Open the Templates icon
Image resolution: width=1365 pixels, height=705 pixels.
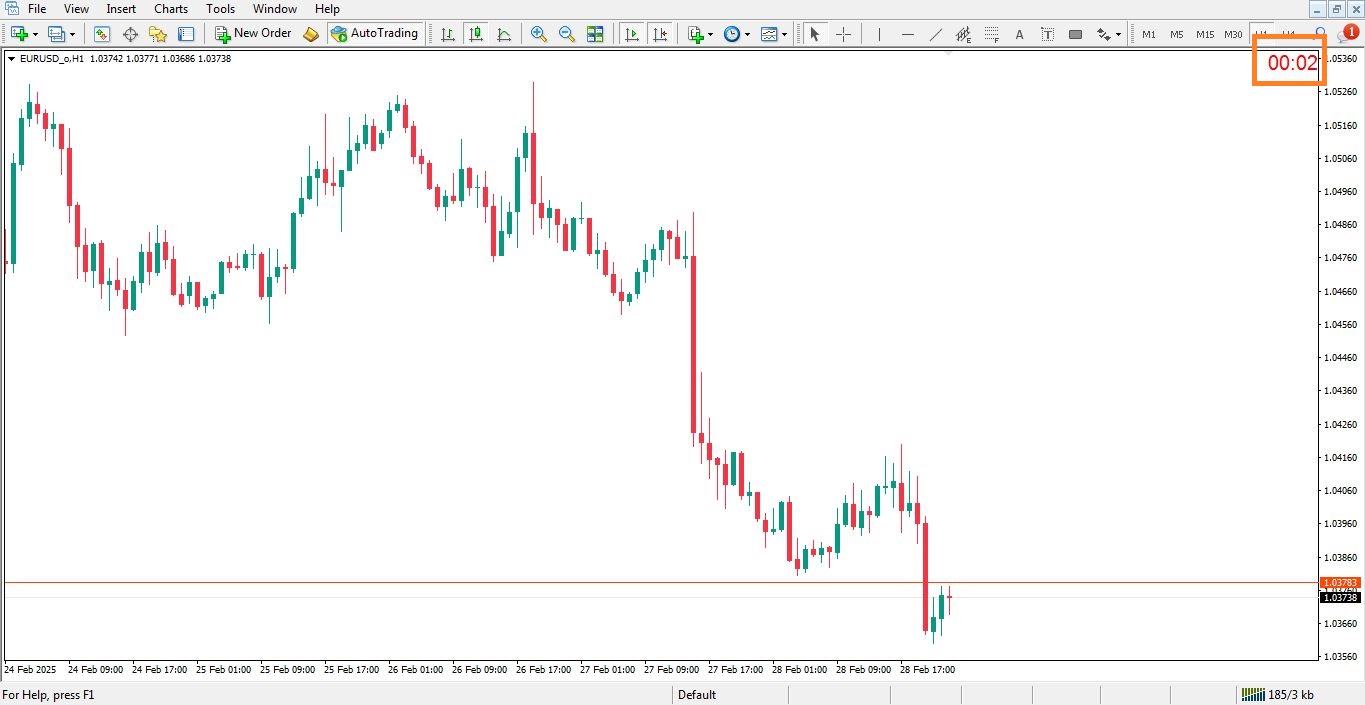(769, 34)
